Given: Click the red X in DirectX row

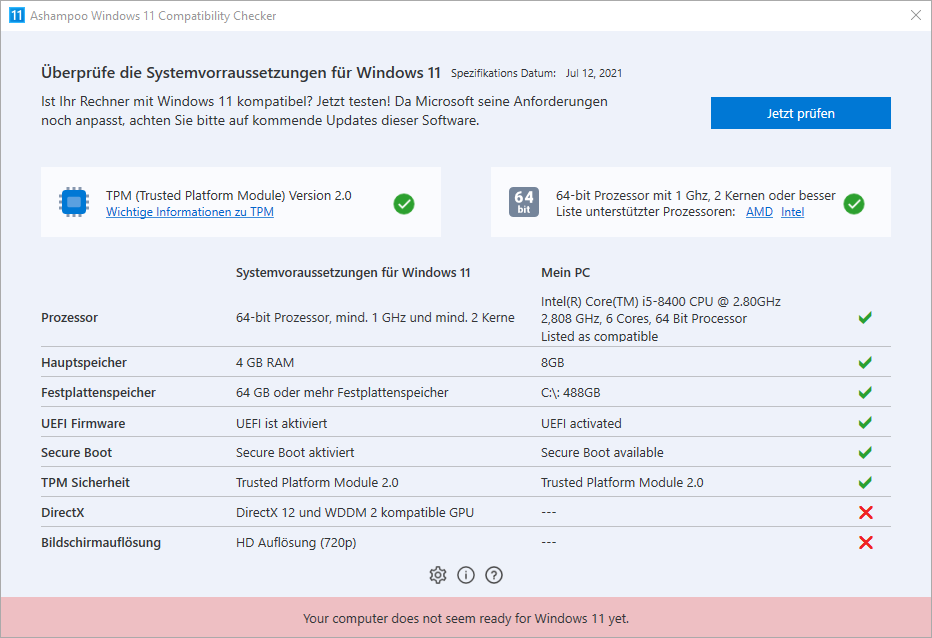Looking at the screenshot, I should [866, 513].
